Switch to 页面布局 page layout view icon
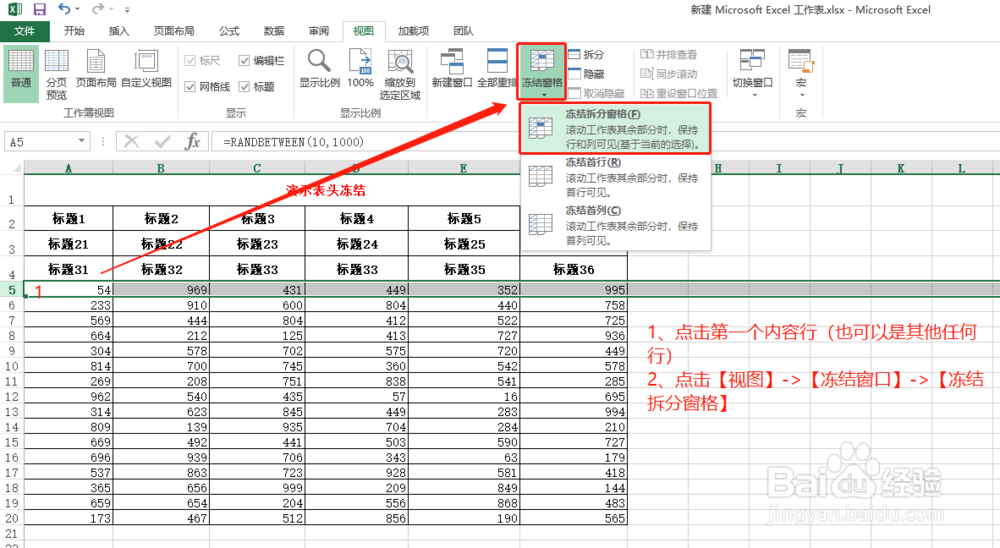1000x548 pixels. [96, 69]
